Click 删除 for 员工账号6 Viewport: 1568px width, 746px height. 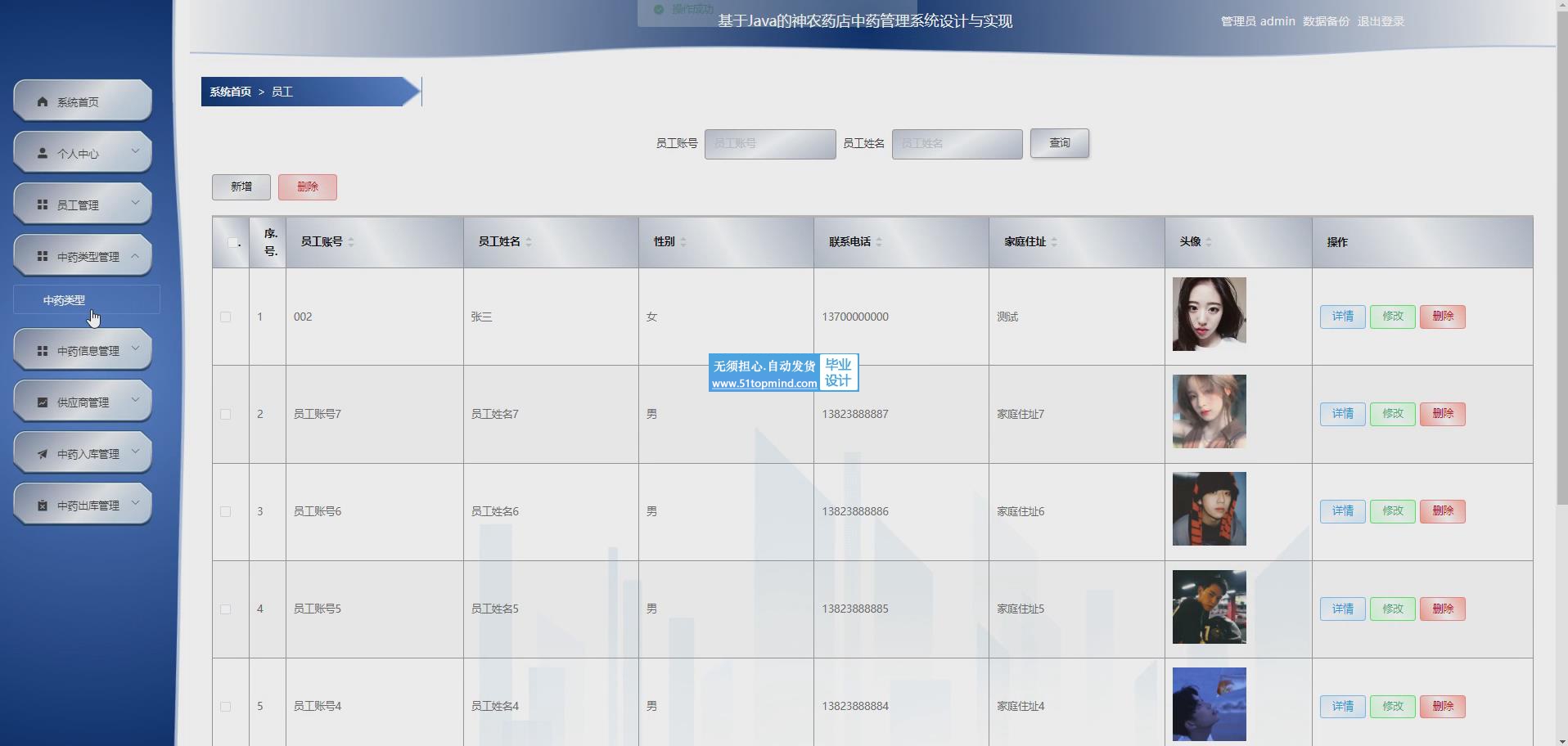(1443, 511)
